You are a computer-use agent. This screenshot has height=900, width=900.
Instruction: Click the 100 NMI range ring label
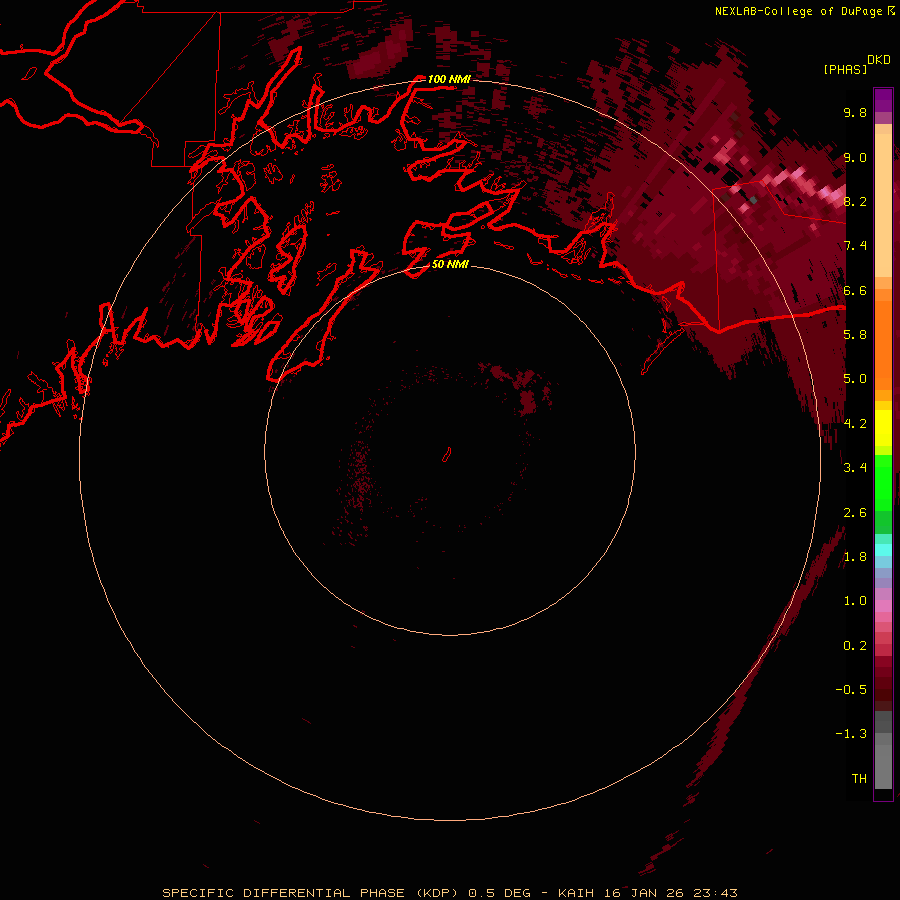coord(449,79)
